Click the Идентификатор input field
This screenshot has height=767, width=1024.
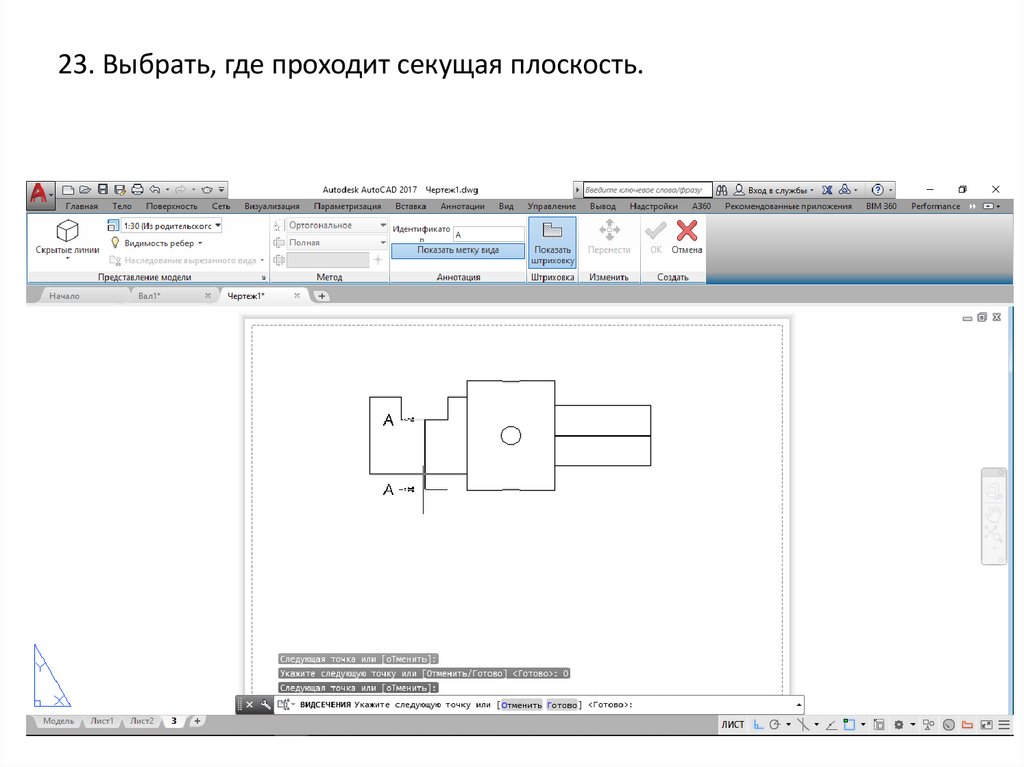pos(488,234)
